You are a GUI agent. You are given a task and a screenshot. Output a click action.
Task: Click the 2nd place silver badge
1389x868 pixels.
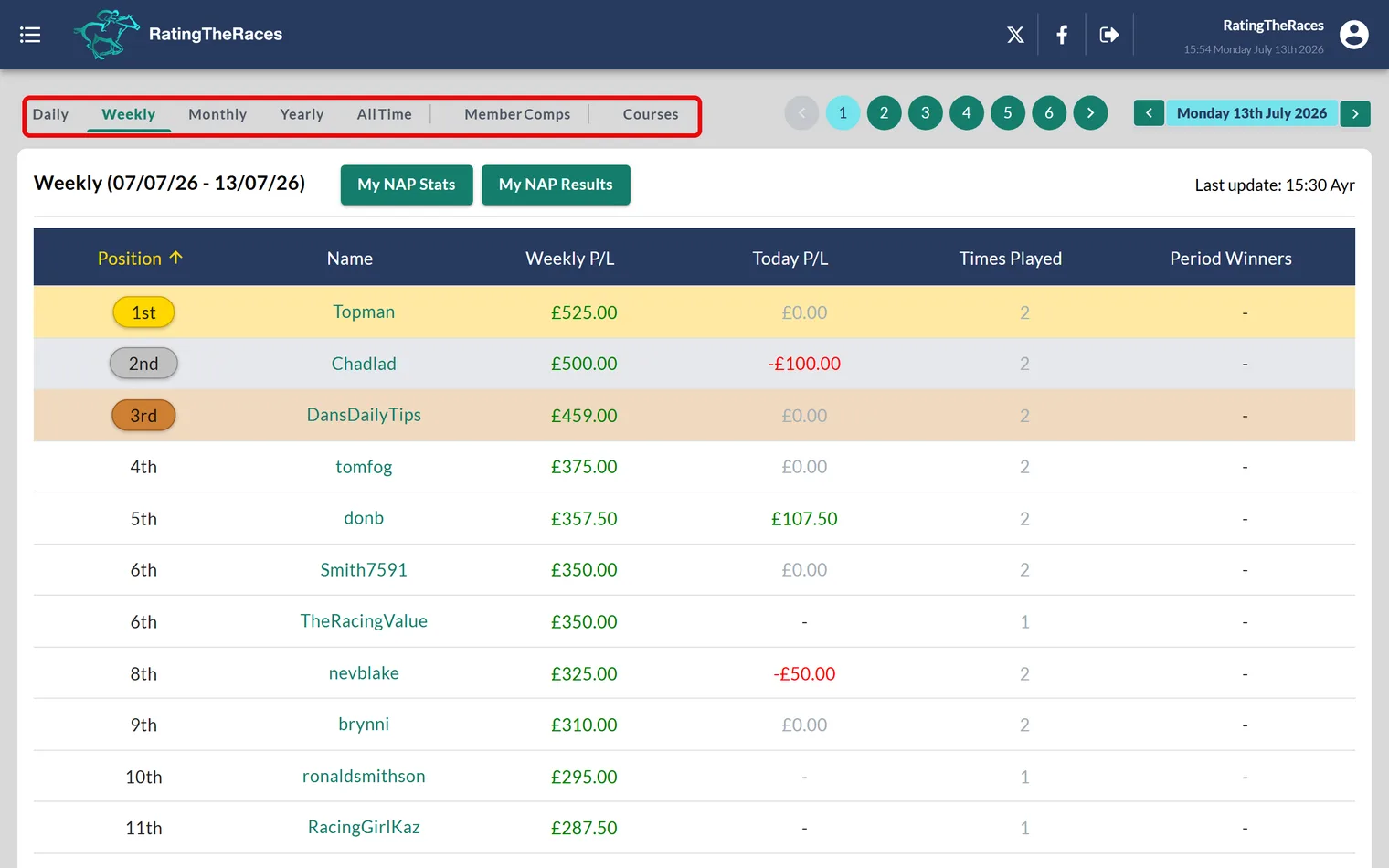tap(143, 364)
